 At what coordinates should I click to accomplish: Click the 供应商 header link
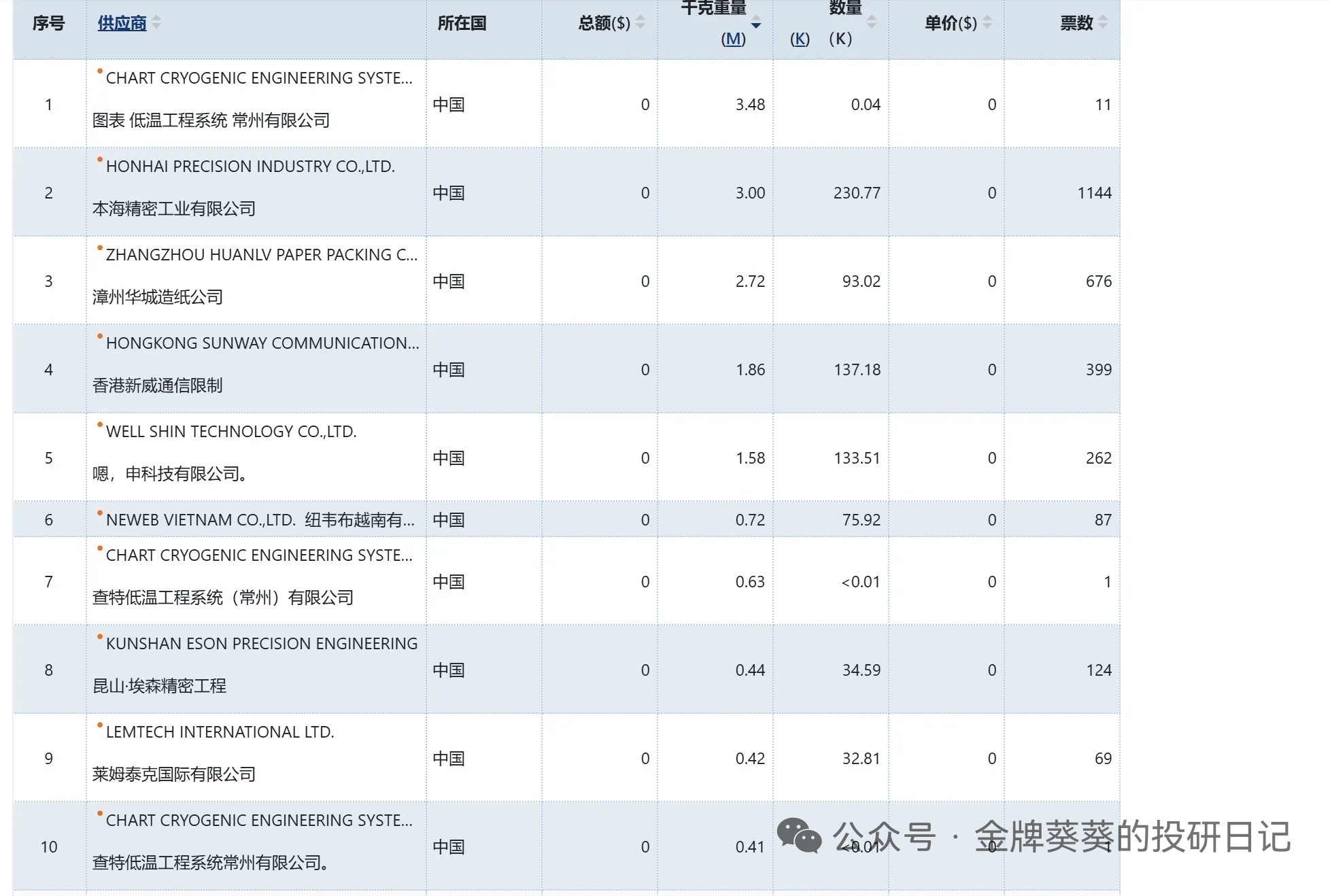(122, 23)
